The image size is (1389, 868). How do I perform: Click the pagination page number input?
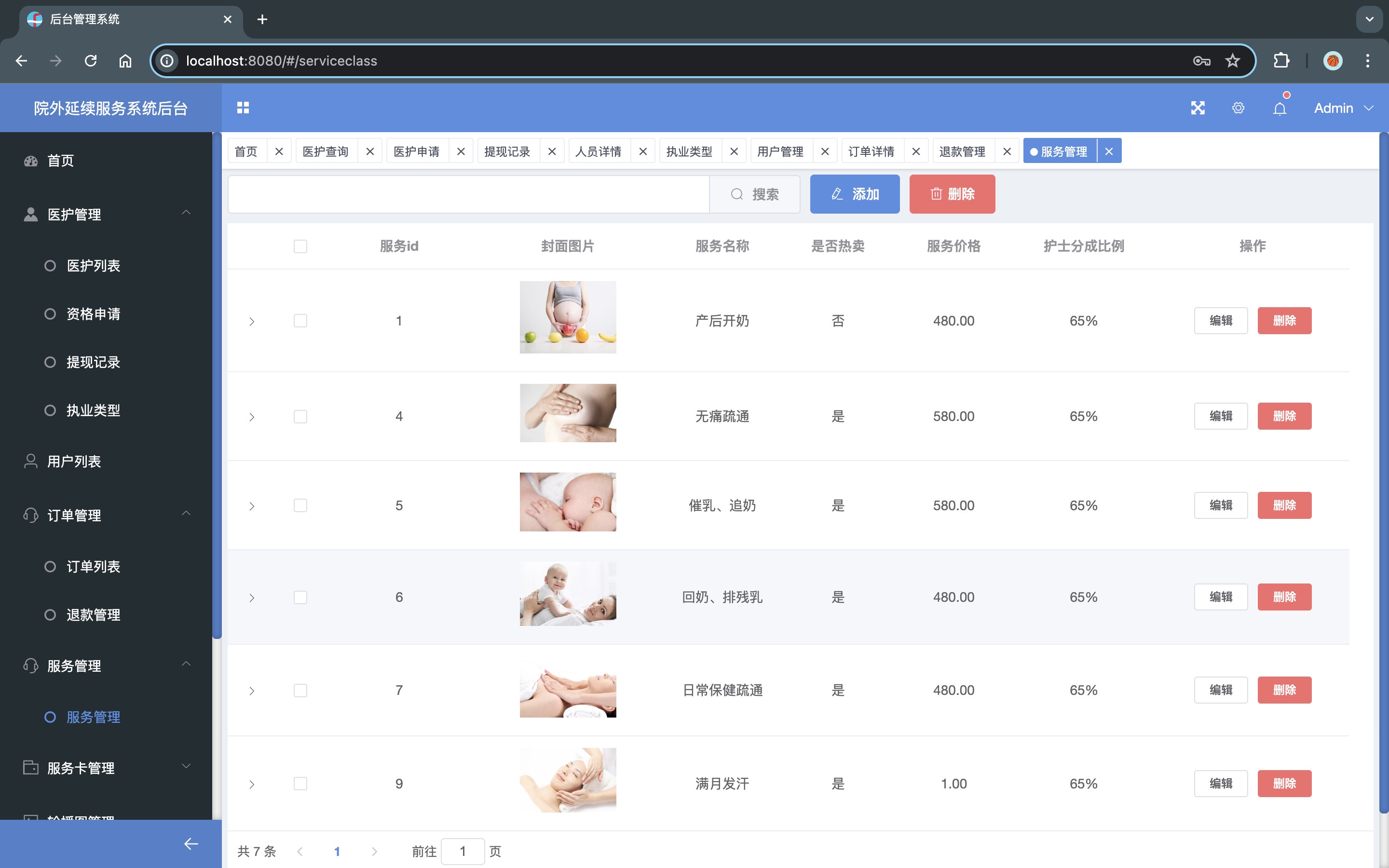pyautogui.click(x=463, y=851)
